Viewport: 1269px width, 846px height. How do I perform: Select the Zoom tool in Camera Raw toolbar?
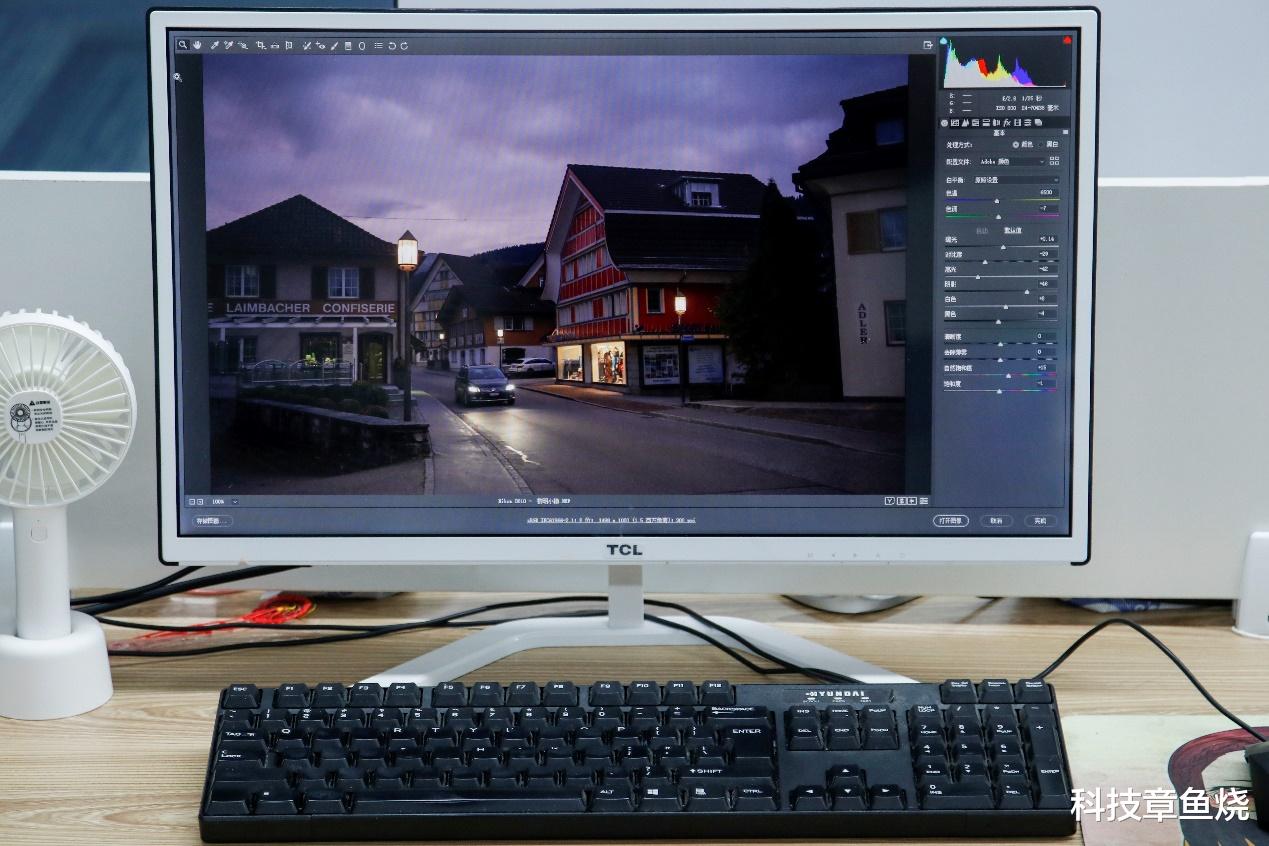pyautogui.click(x=183, y=45)
